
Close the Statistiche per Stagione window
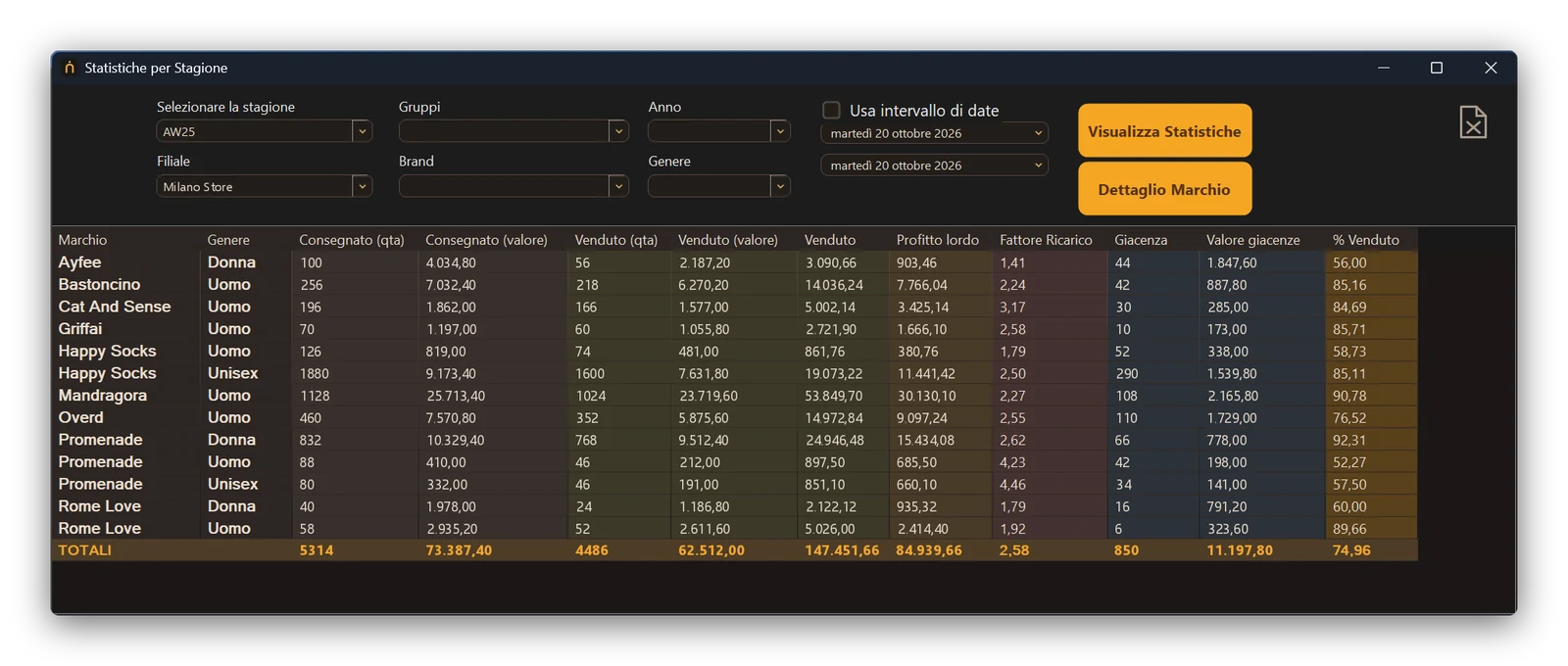[1491, 68]
